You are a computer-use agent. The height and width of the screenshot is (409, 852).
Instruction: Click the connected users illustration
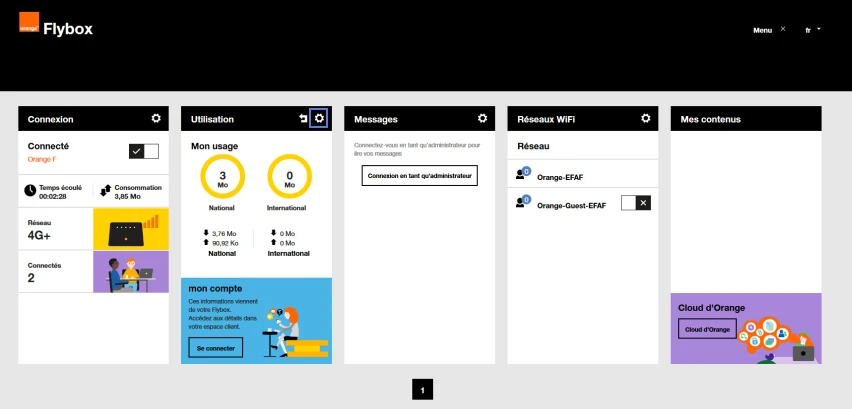[x=131, y=272]
